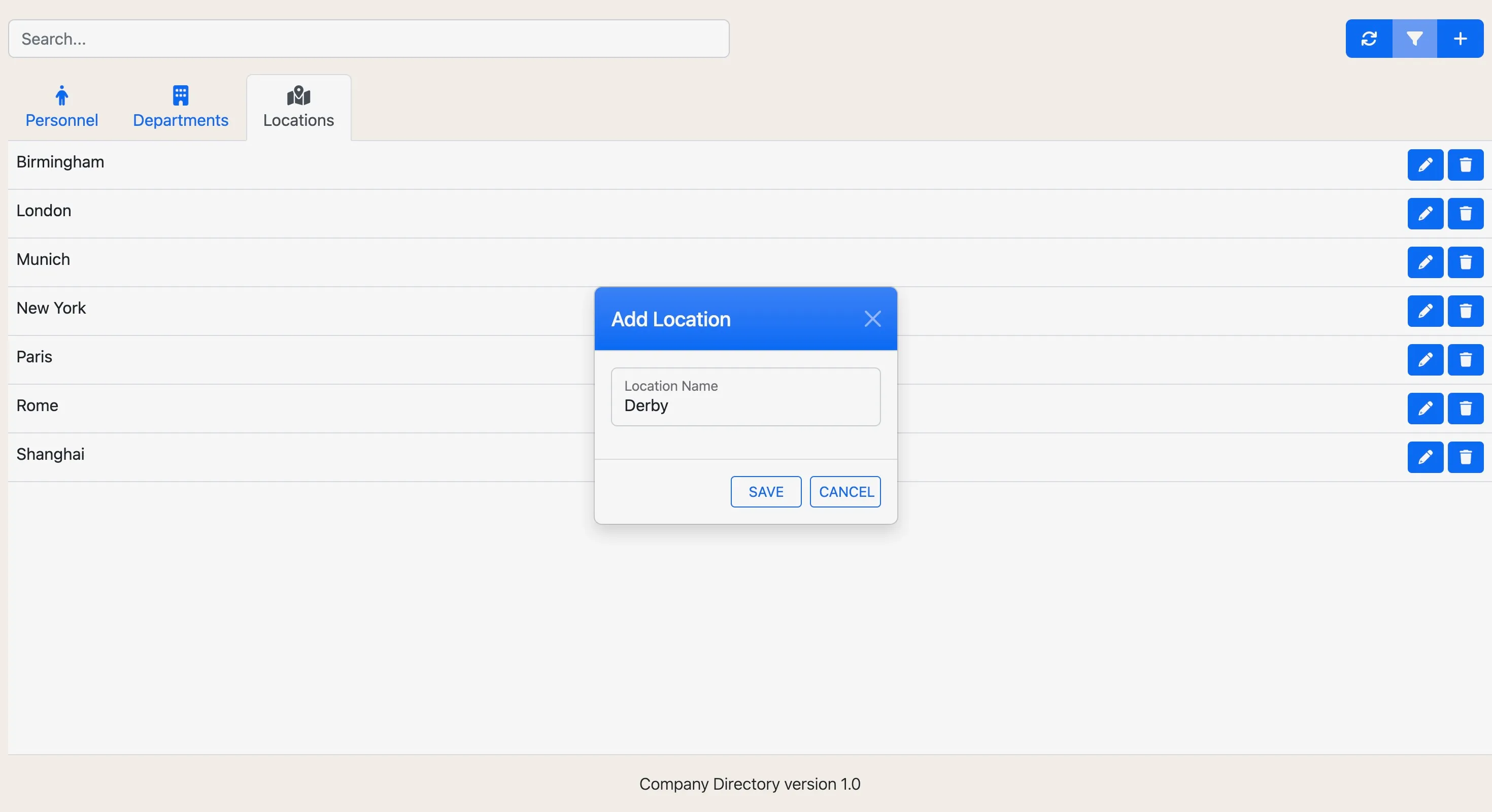
Task: Select the Locations tab
Action: [x=298, y=120]
